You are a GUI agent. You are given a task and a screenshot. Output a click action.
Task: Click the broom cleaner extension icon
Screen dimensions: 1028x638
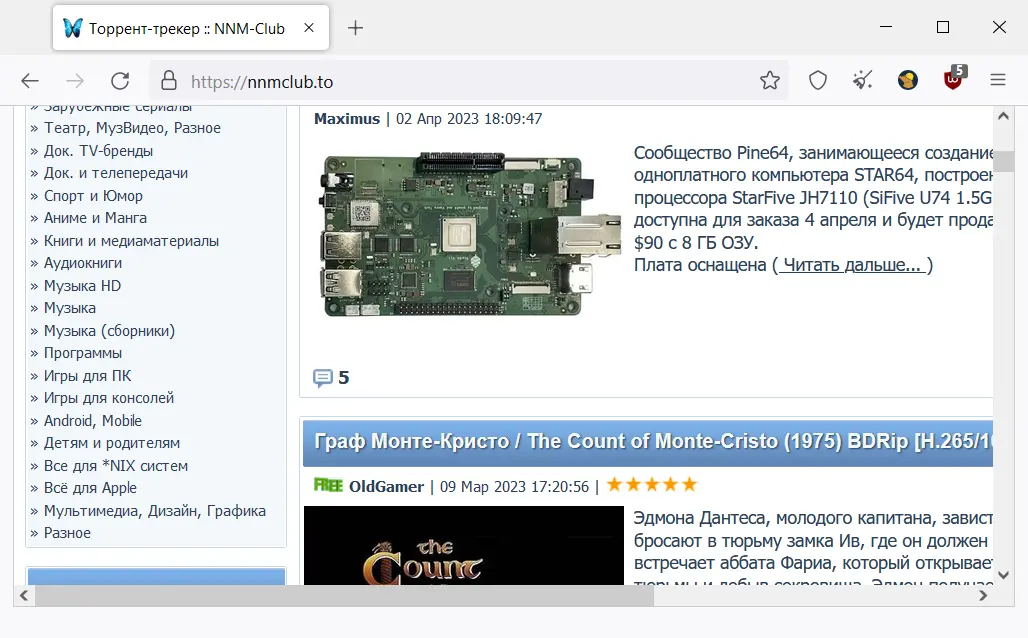(863, 81)
